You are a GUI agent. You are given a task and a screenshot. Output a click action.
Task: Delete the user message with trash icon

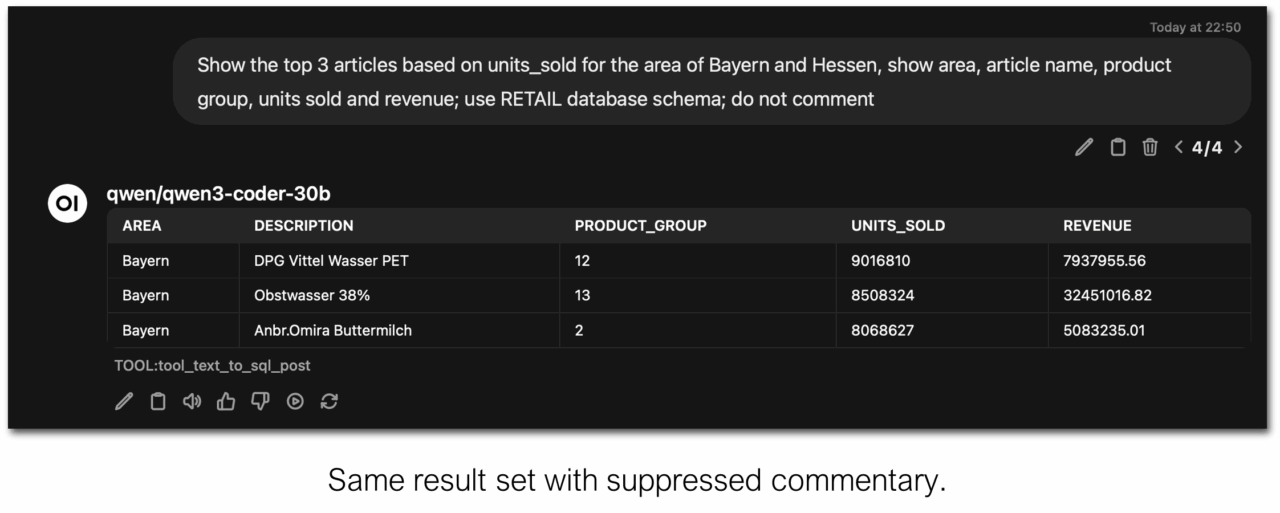point(1150,148)
